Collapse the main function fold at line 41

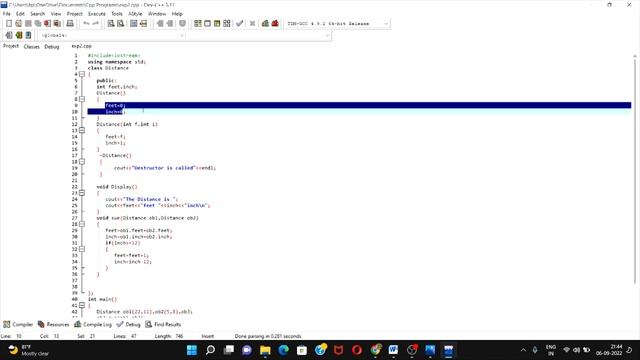82,305
